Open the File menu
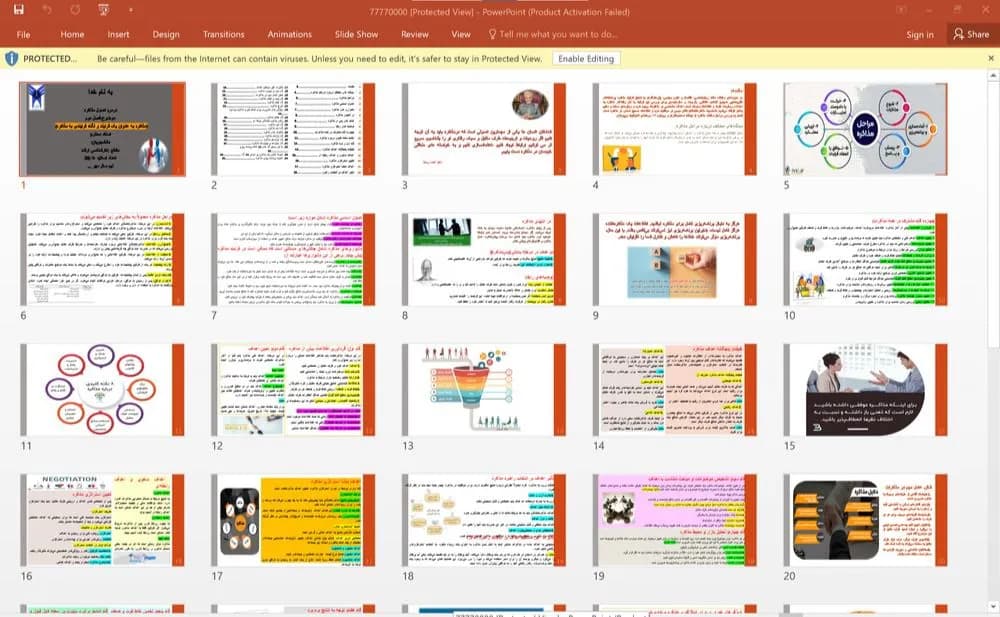The width and height of the screenshot is (1000, 617). (x=24, y=34)
